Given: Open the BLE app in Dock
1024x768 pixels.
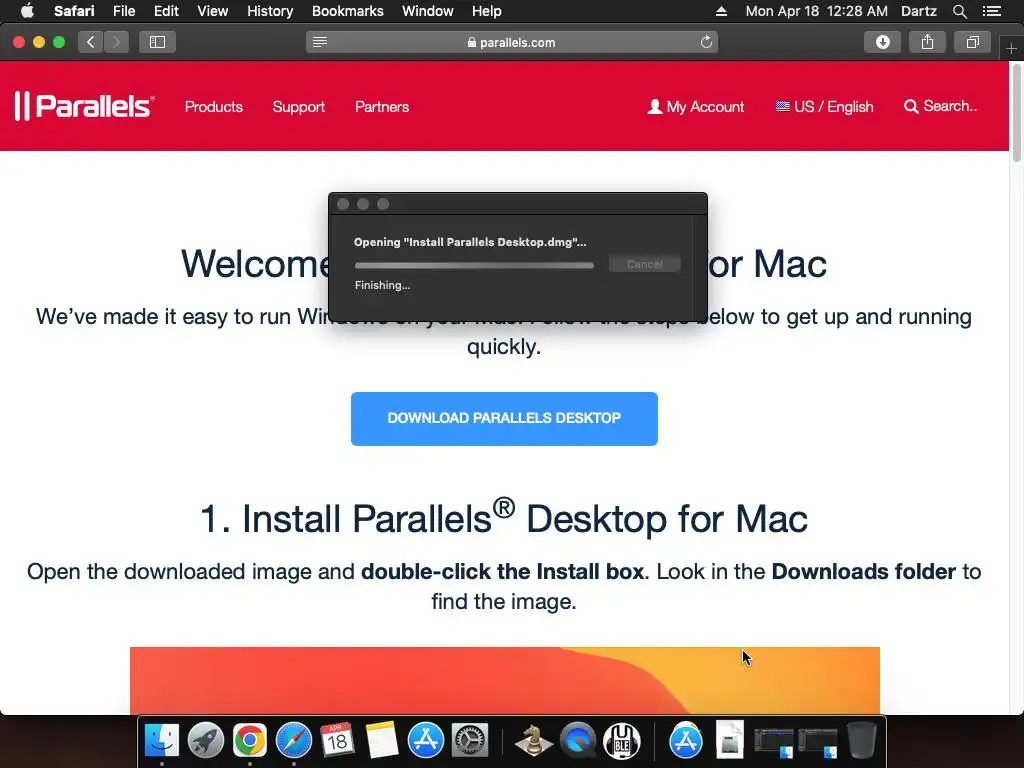Looking at the screenshot, I should tap(622, 741).
